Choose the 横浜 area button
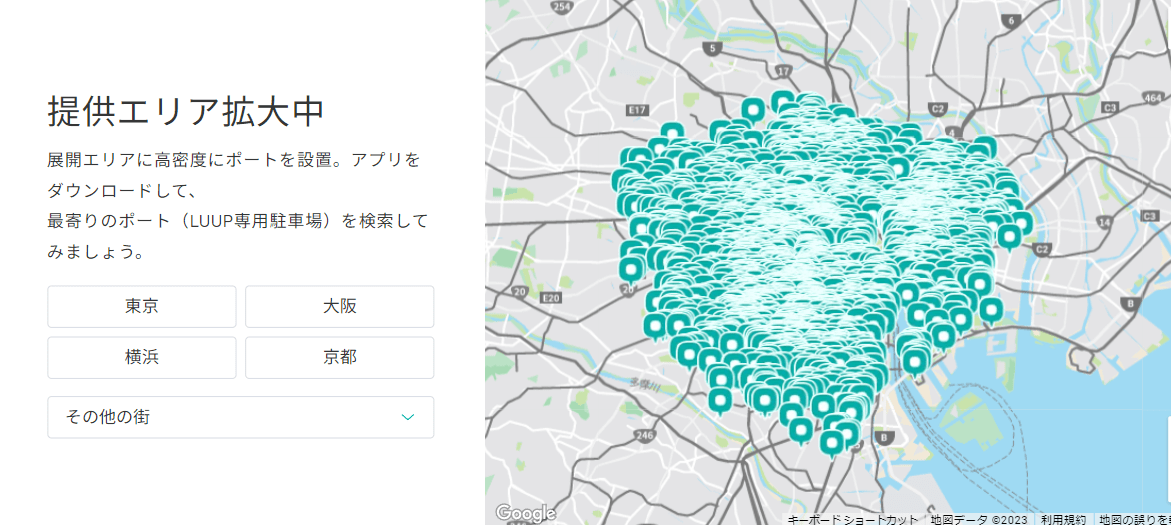 (142, 358)
